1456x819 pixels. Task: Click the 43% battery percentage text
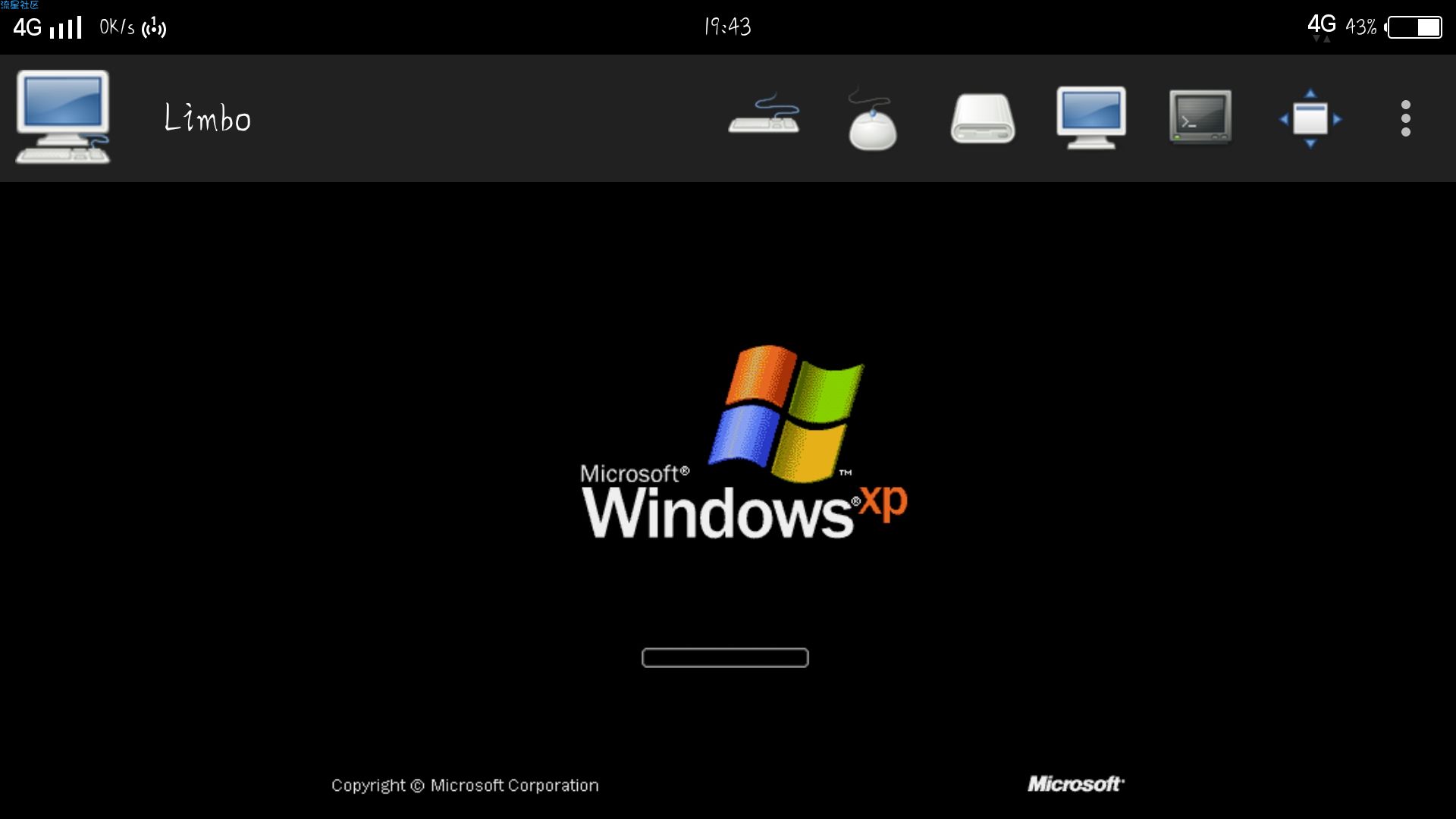click(1361, 27)
